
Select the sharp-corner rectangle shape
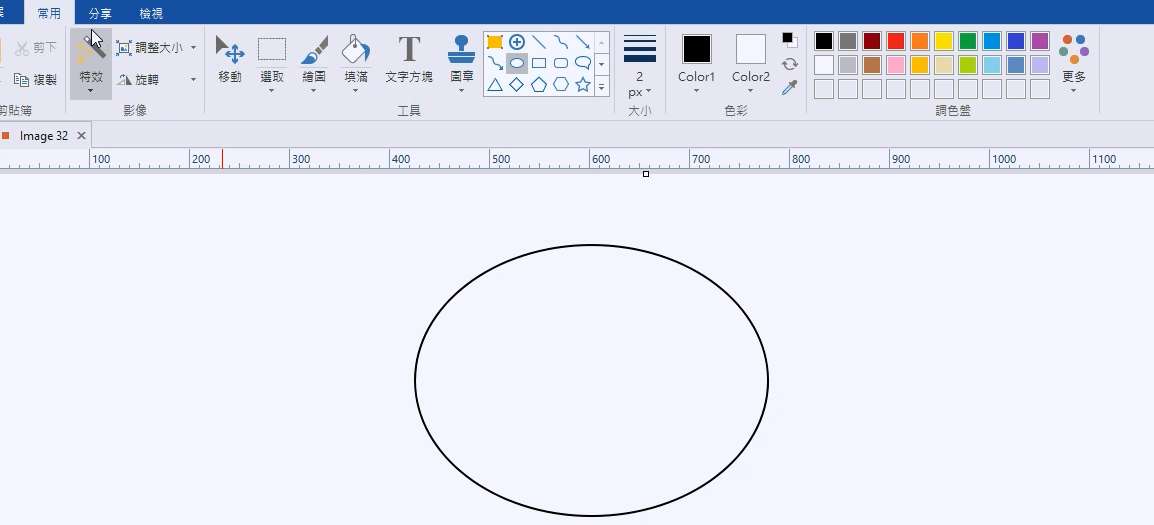pyautogui.click(x=539, y=63)
